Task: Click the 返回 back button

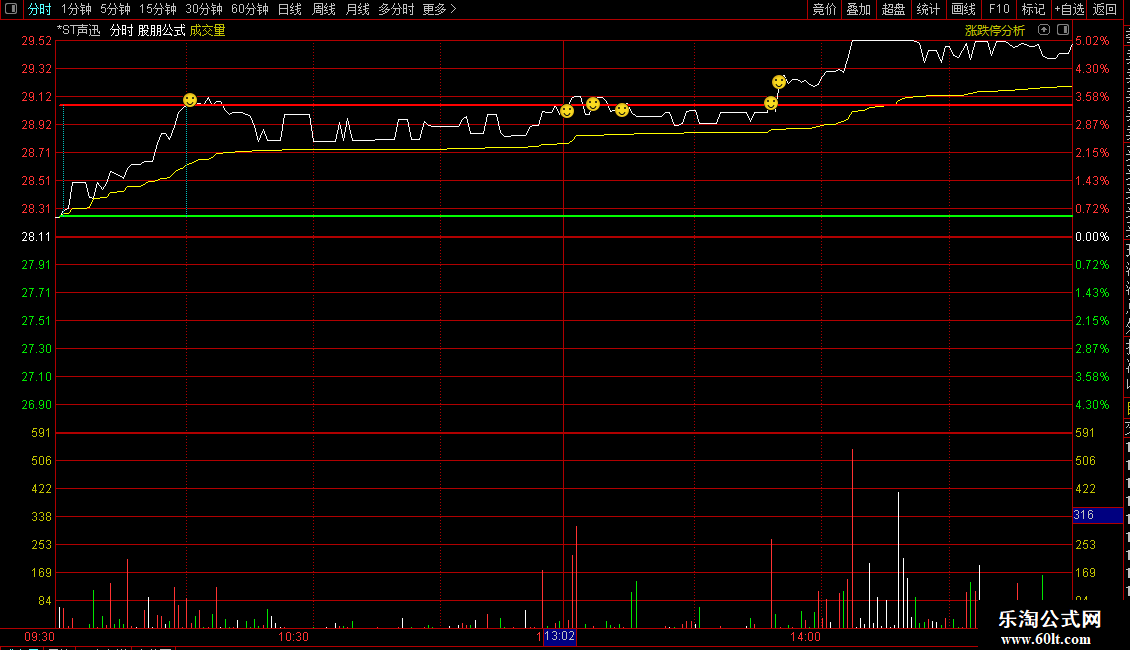Action: [x=1105, y=9]
